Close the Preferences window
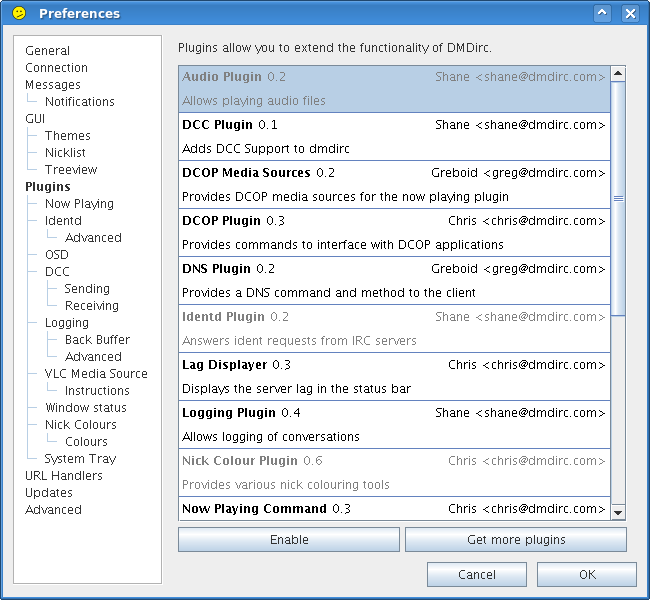This screenshot has height=600, width=650. pyautogui.click(x=630, y=13)
